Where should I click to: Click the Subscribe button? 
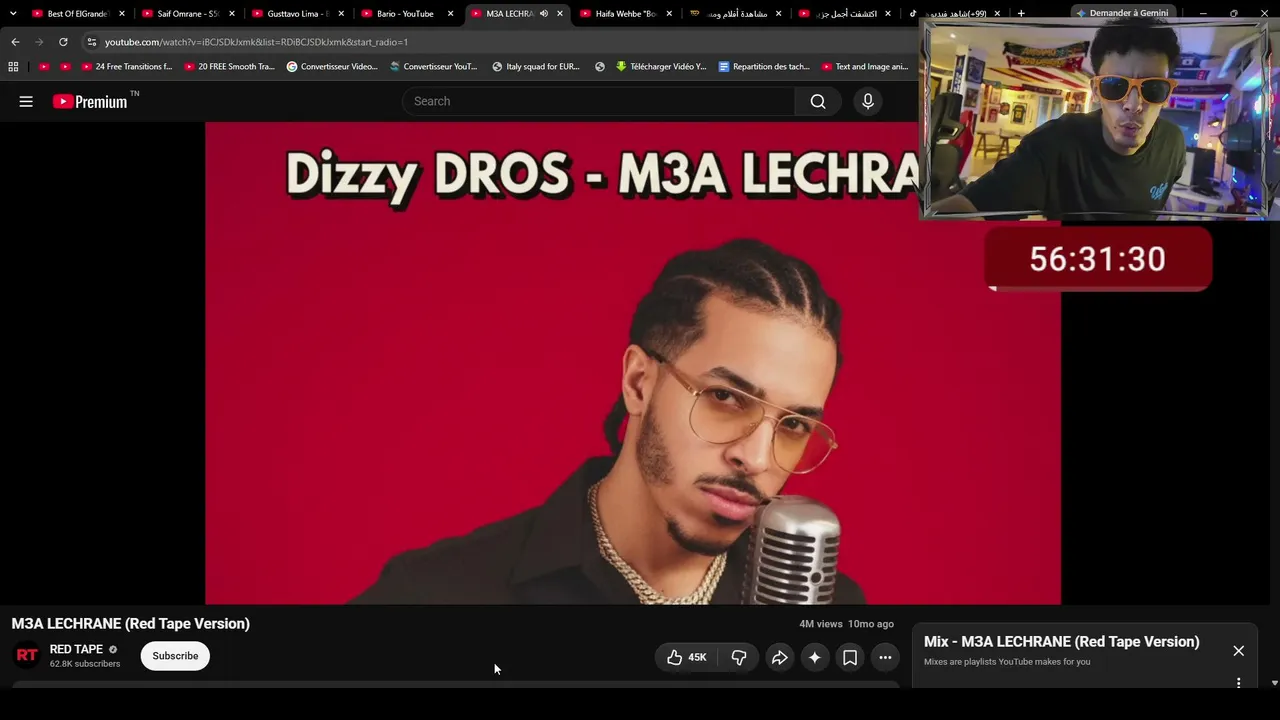pos(175,656)
